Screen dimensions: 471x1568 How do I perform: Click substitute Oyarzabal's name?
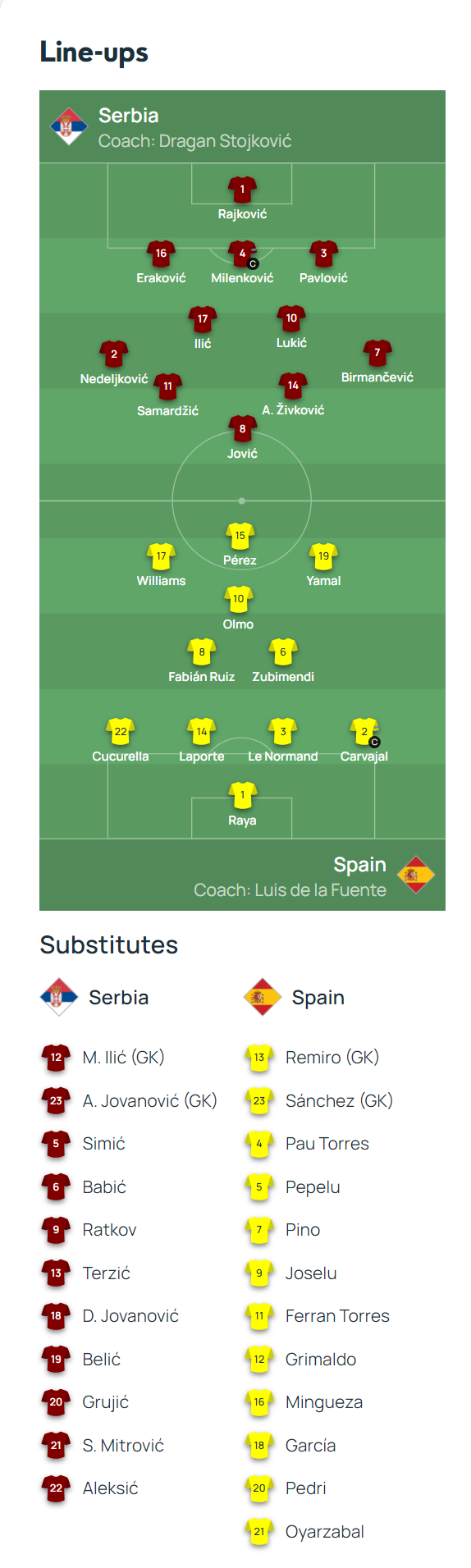click(x=325, y=1532)
